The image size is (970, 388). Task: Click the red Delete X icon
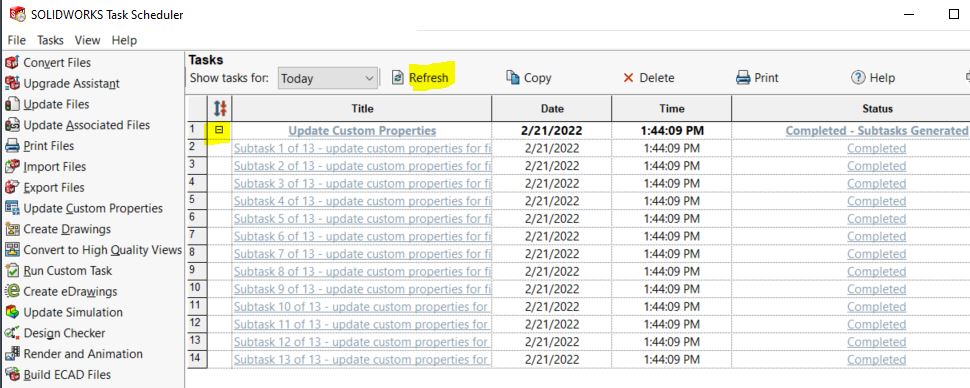629,78
